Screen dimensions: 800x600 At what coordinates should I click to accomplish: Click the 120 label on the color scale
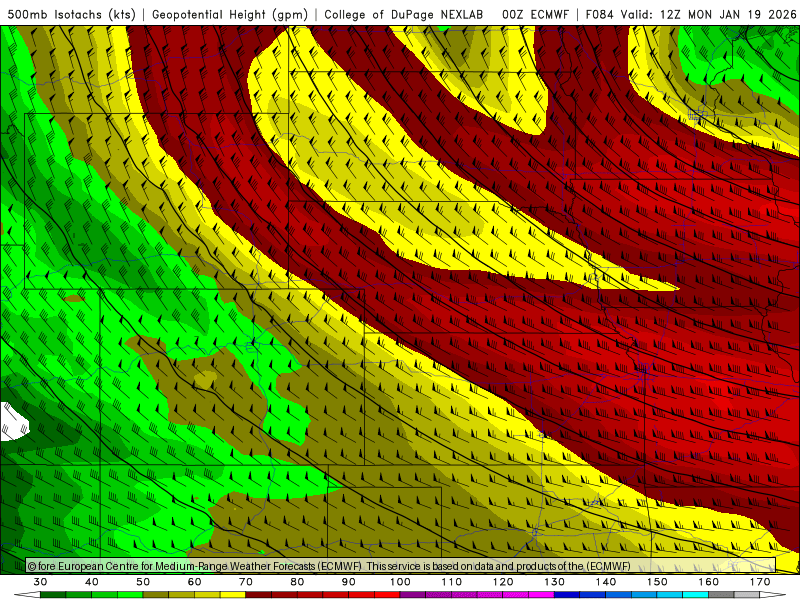click(x=503, y=582)
